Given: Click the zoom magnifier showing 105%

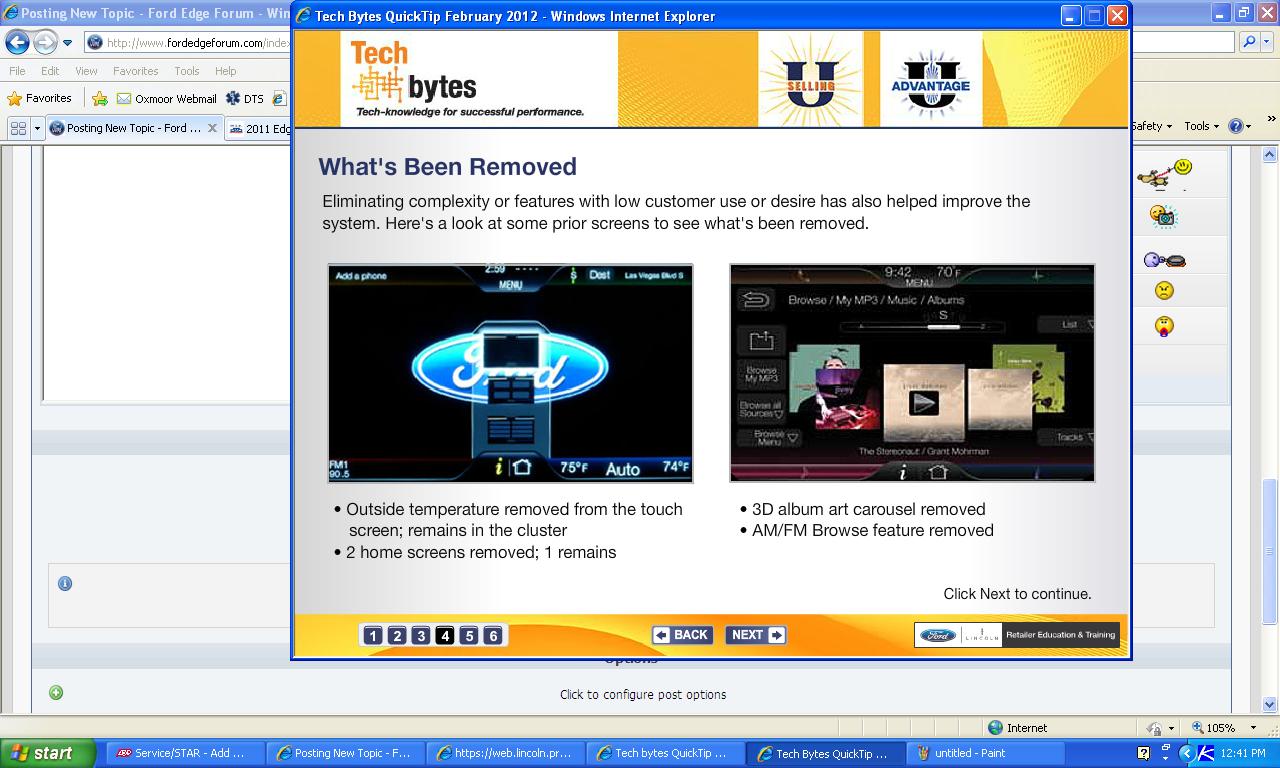Looking at the screenshot, I should [1213, 728].
